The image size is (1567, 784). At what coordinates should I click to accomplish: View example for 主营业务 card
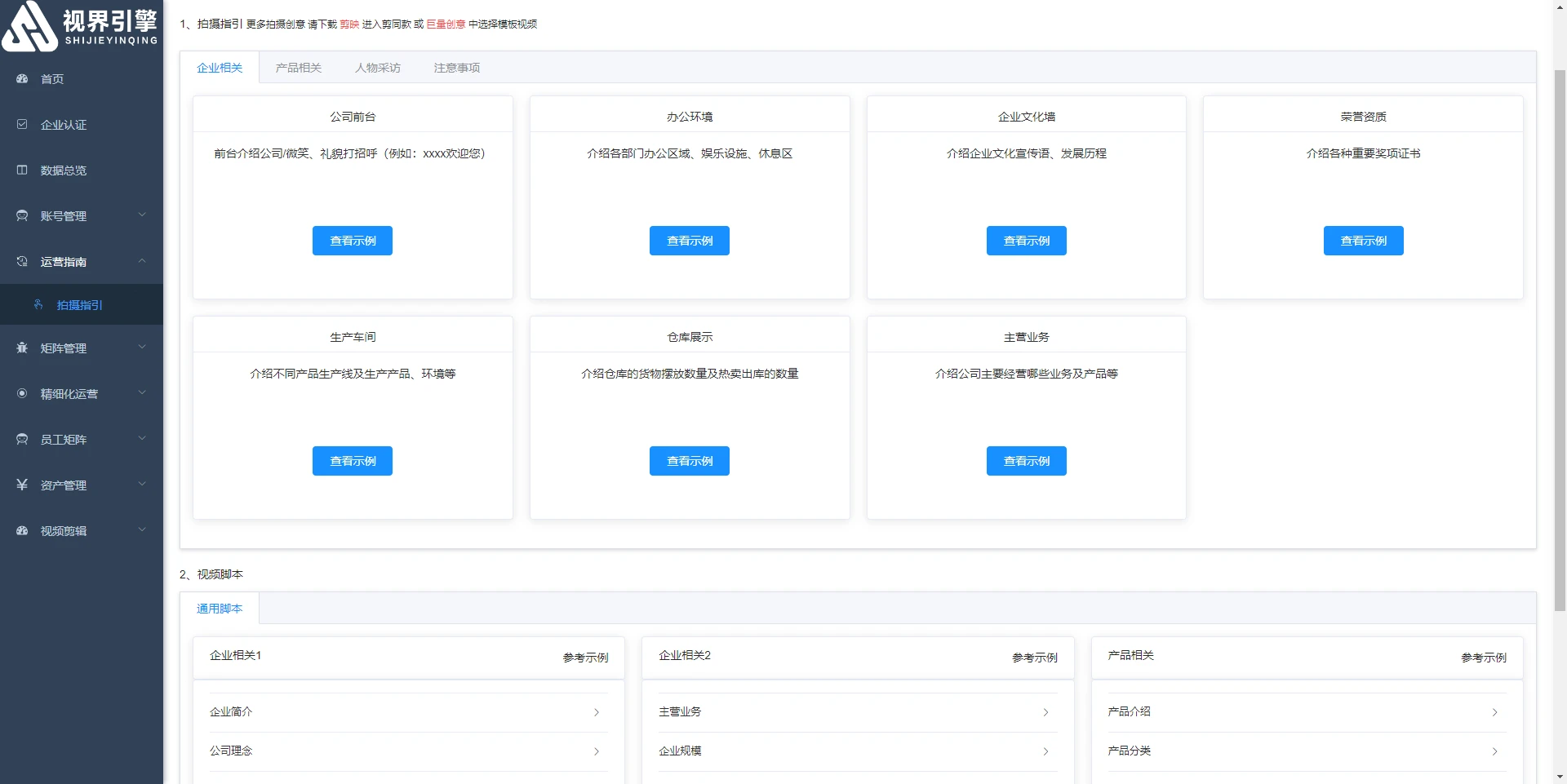coord(1027,461)
